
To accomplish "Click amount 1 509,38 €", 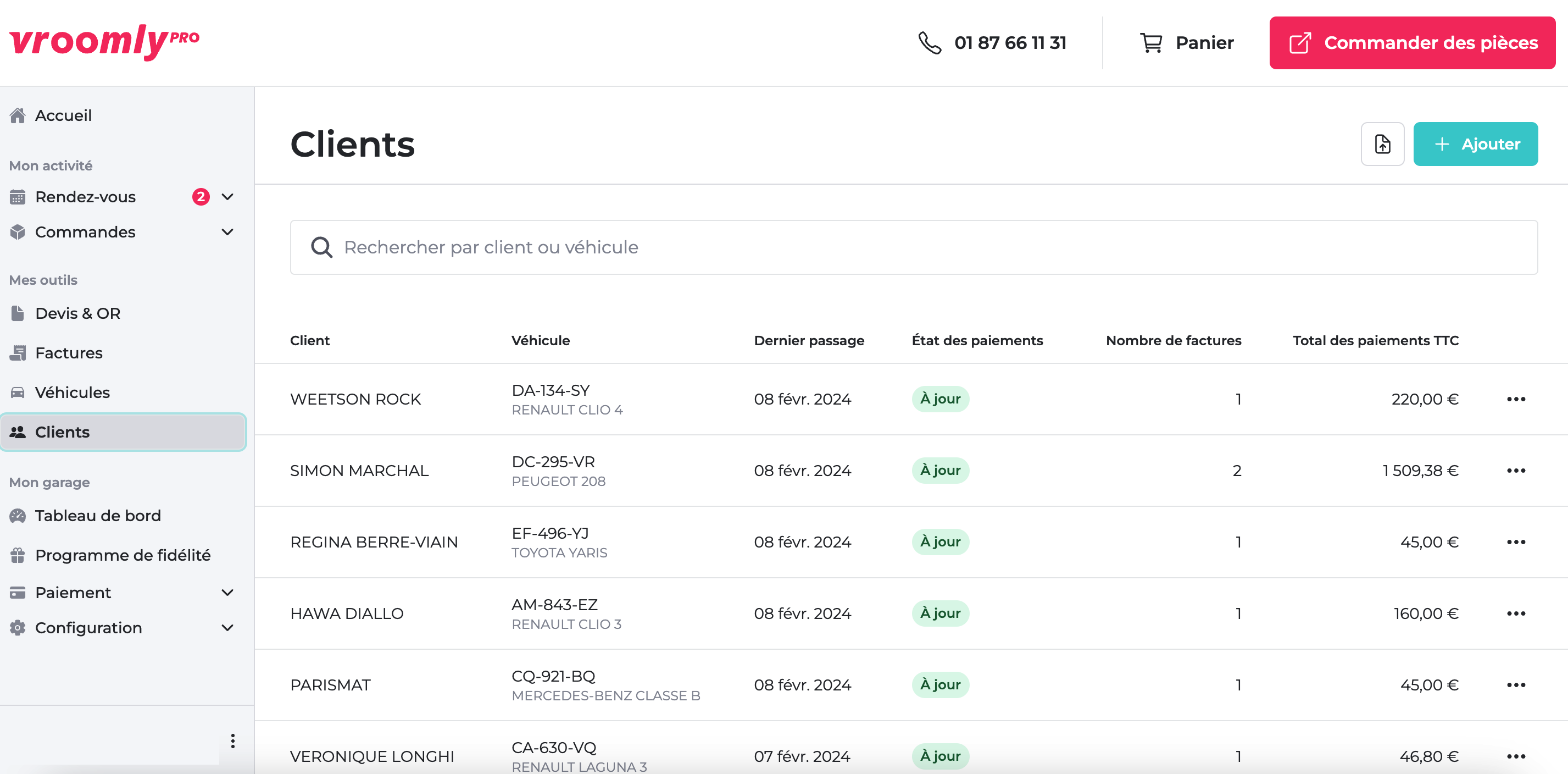I will pos(1421,471).
